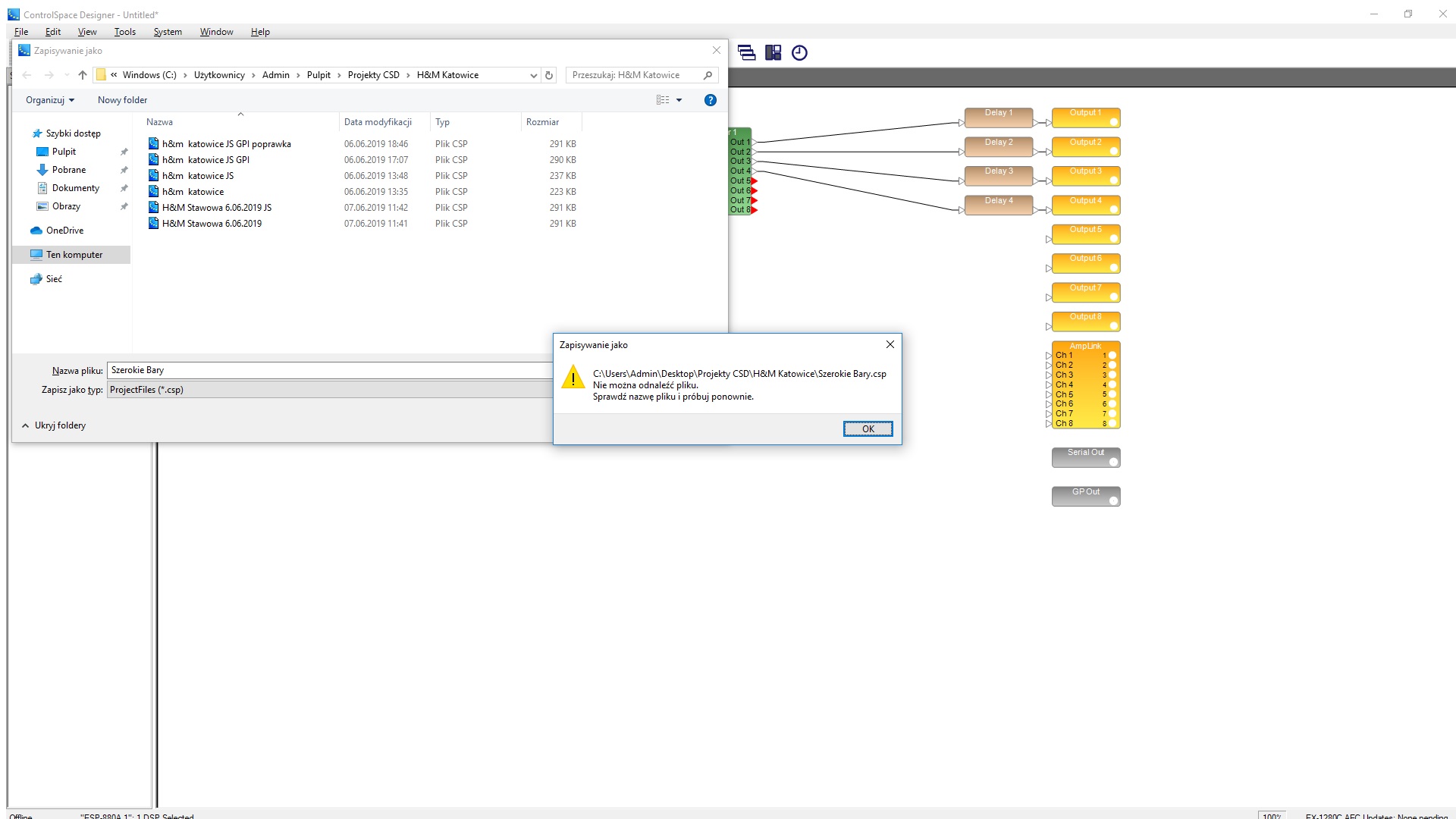Expand the address path history dropdown
Image resolution: width=1456 pixels, height=819 pixels.
[x=534, y=75]
